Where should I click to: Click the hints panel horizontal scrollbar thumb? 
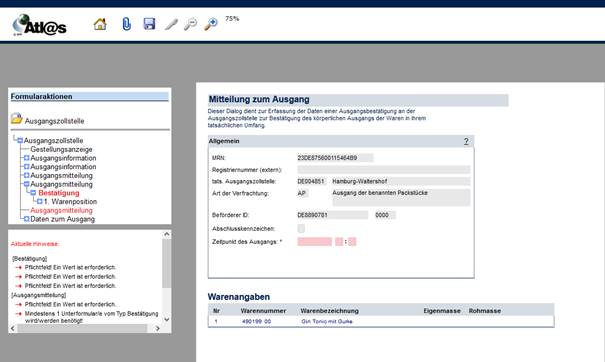pyautogui.click(x=82, y=328)
